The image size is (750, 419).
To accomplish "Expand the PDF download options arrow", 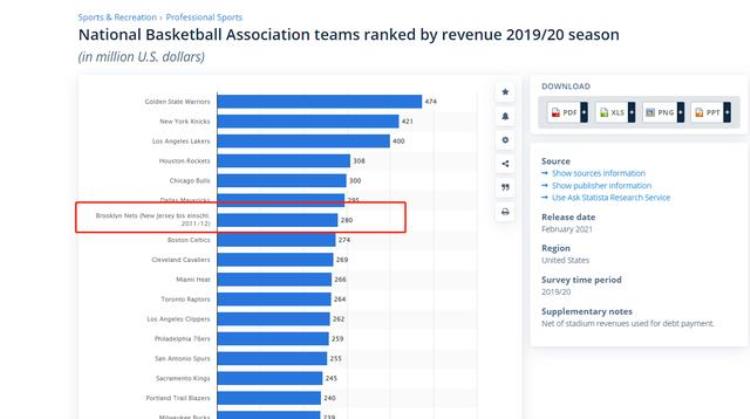I will (584, 112).
